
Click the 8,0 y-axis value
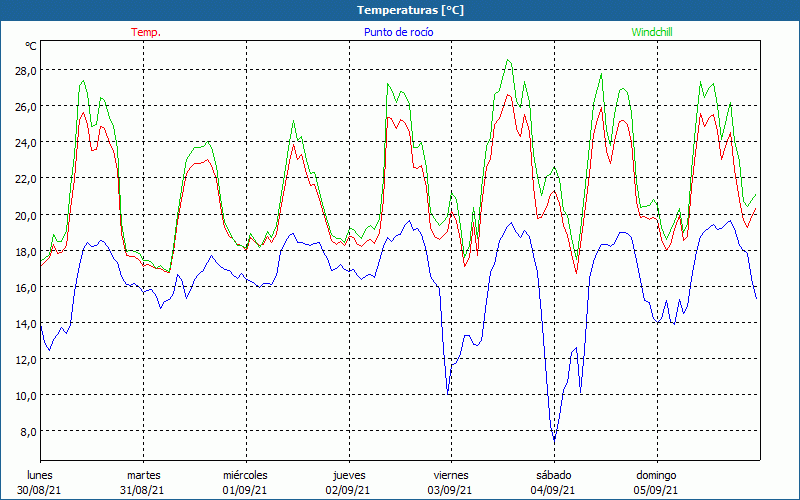tap(28, 432)
